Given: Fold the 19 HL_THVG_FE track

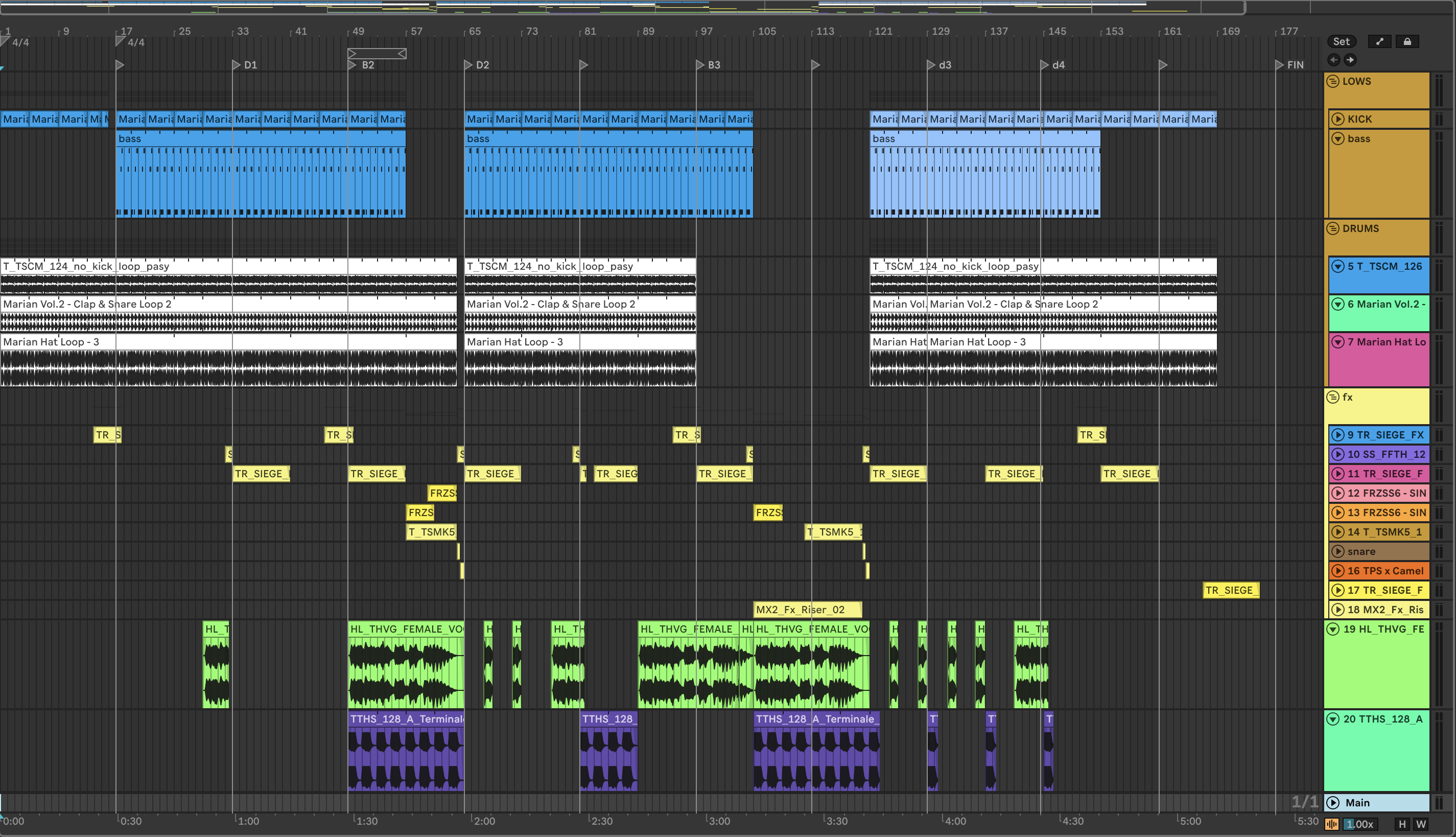Looking at the screenshot, I should [x=1333, y=629].
